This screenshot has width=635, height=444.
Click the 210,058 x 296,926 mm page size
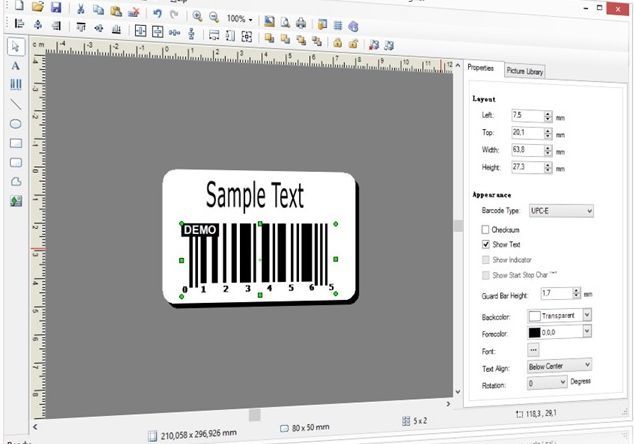[193, 435]
